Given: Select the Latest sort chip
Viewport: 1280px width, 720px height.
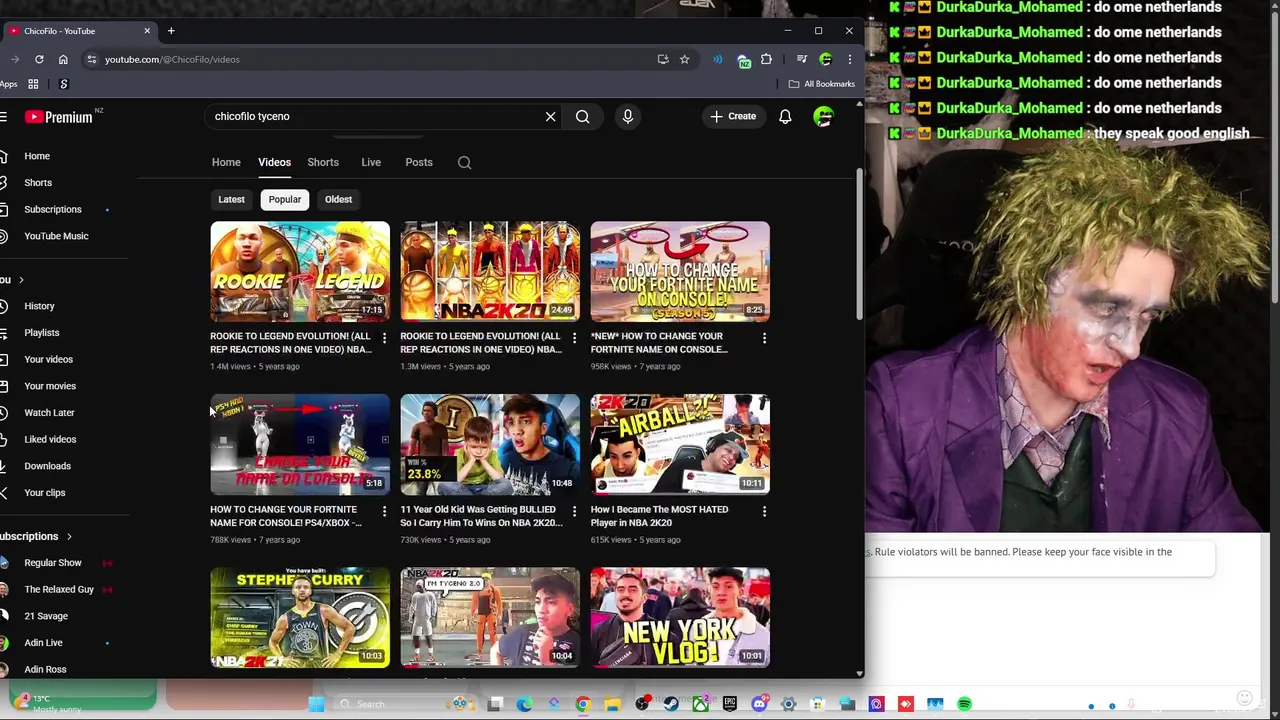Looking at the screenshot, I should (231, 199).
